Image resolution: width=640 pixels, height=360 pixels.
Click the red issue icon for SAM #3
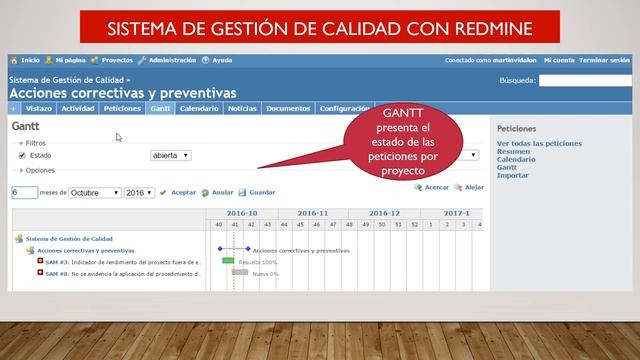point(40,261)
